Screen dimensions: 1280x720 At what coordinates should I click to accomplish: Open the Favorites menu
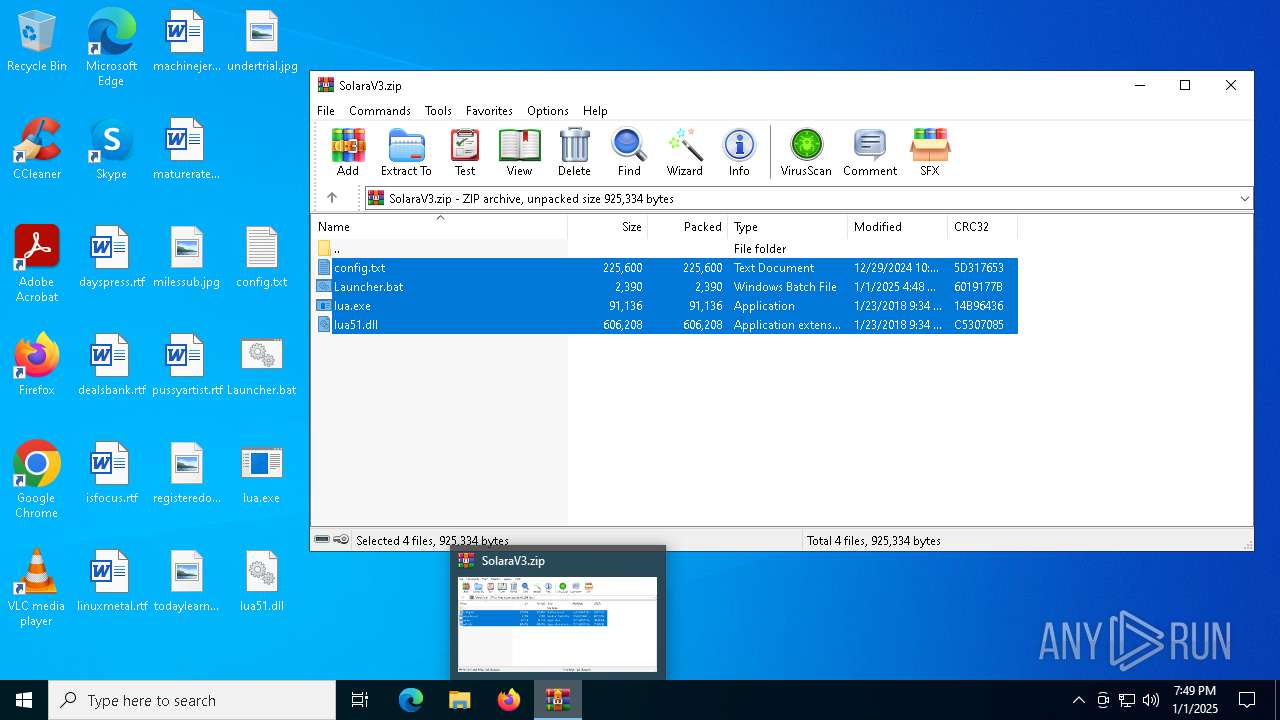[489, 111]
